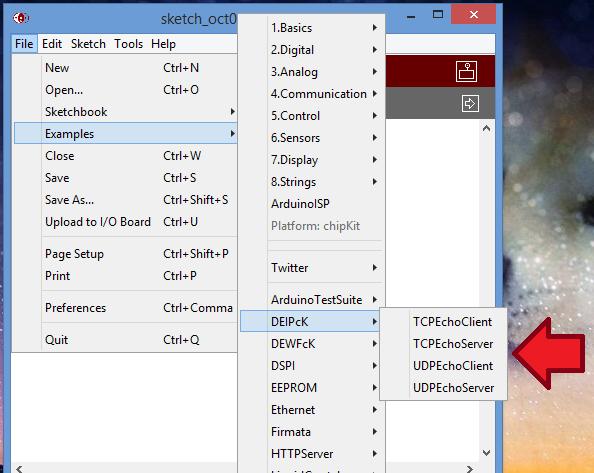Expand ArduinoTestSuite submenu
This screenshot has width=594, height=473.
pos(311,300)
